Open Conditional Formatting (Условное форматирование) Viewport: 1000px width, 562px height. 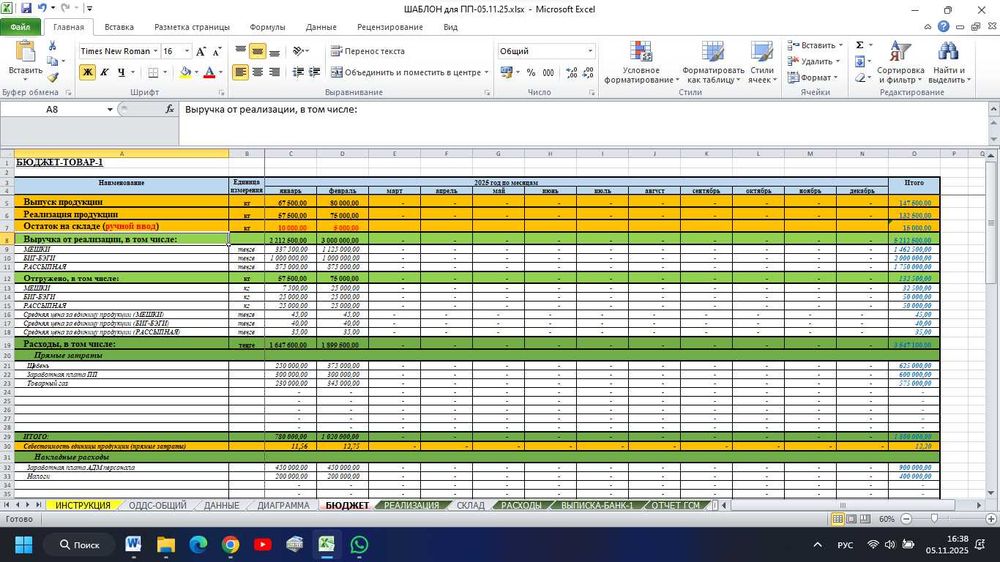(x=641, y=62)
